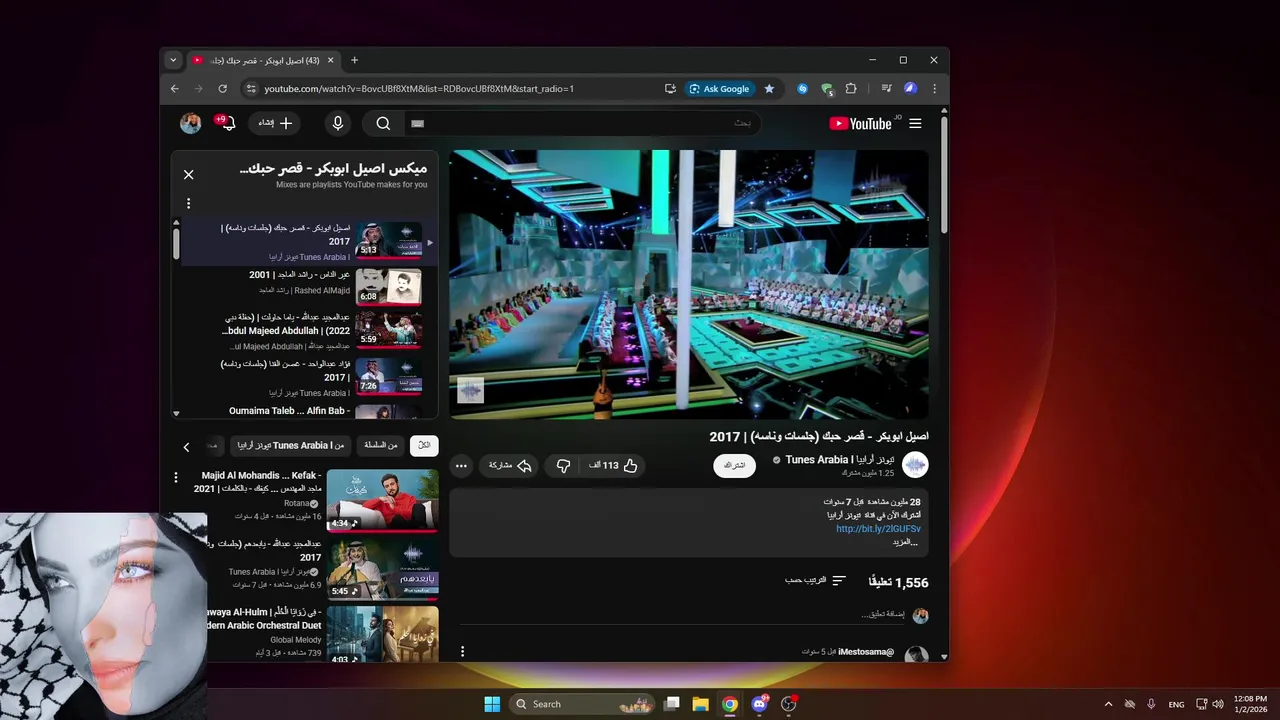Click the YouTube search magnifier button
Image resolution: width=1280 pixels, height=720 pixels.
coord(383,123)
